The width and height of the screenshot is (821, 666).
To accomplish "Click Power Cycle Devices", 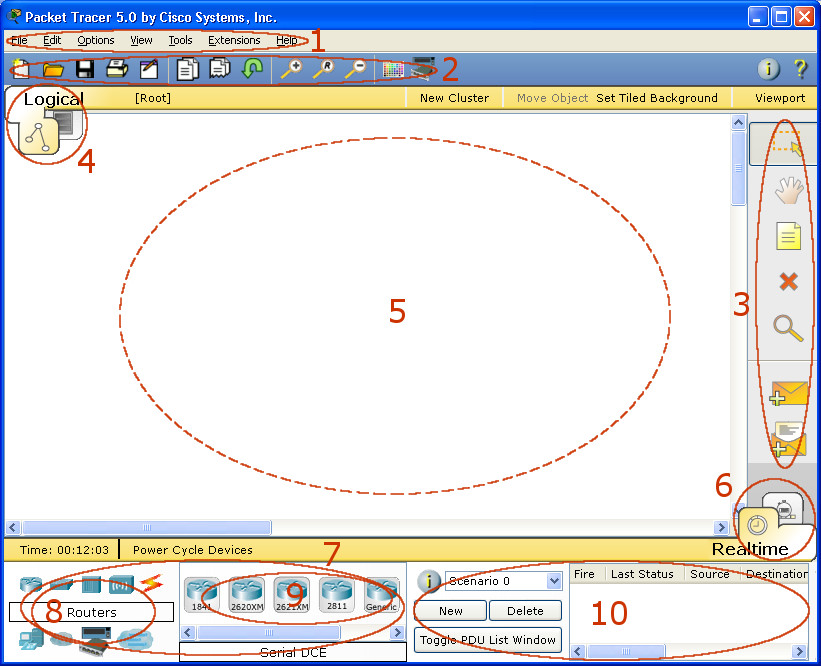I will pos(193,550).
